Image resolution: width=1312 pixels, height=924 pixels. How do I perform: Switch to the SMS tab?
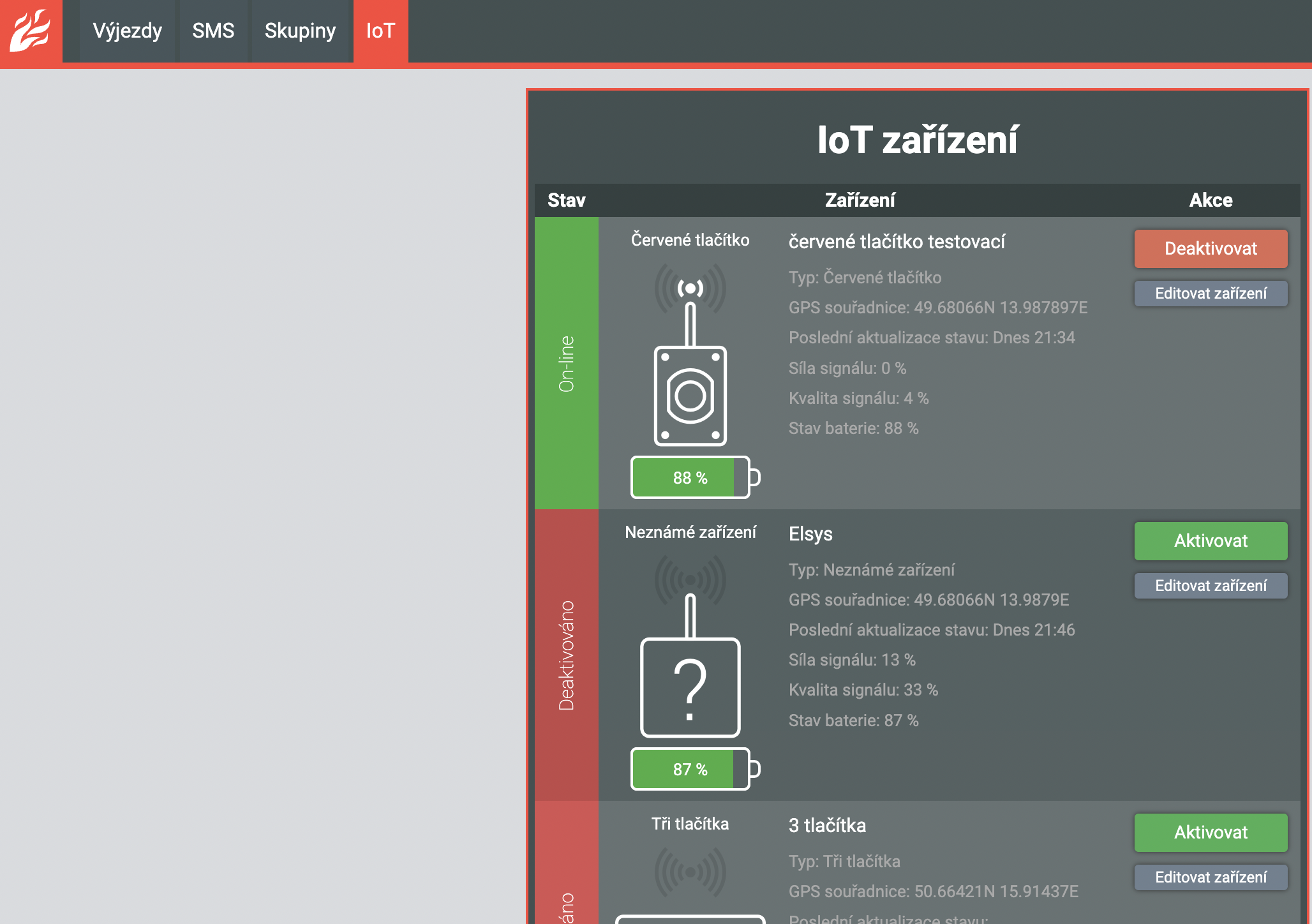point(213,31)
